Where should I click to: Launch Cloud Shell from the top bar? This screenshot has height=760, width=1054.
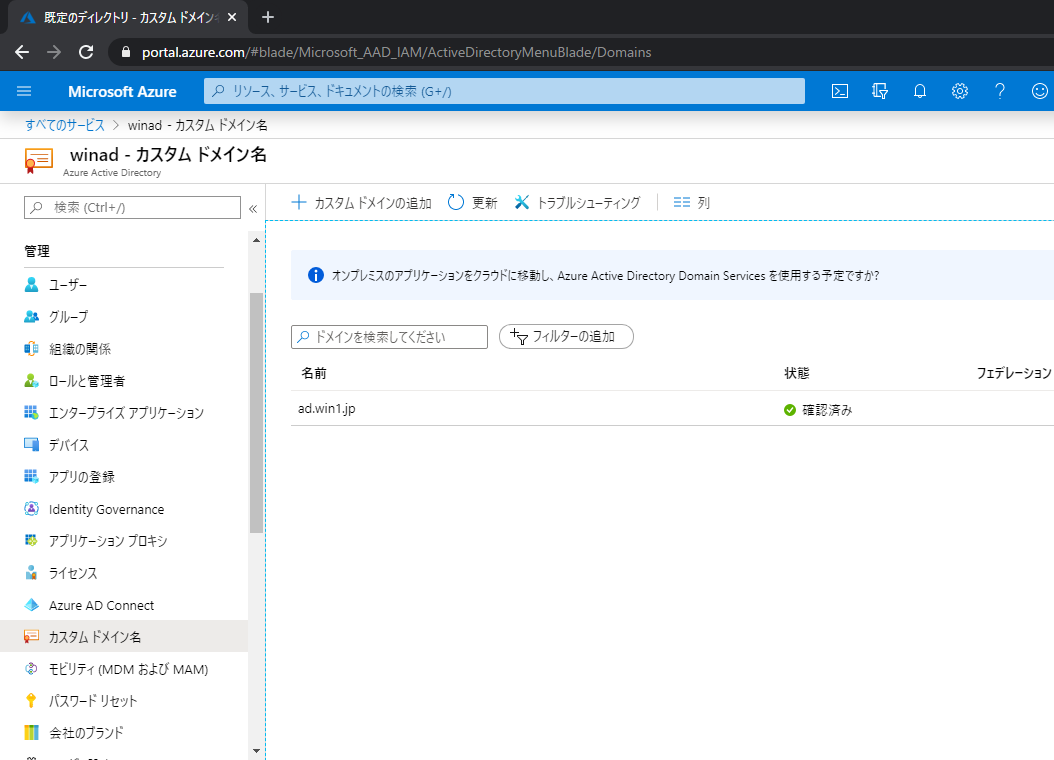pyautogui.click(x=840, y=91)
